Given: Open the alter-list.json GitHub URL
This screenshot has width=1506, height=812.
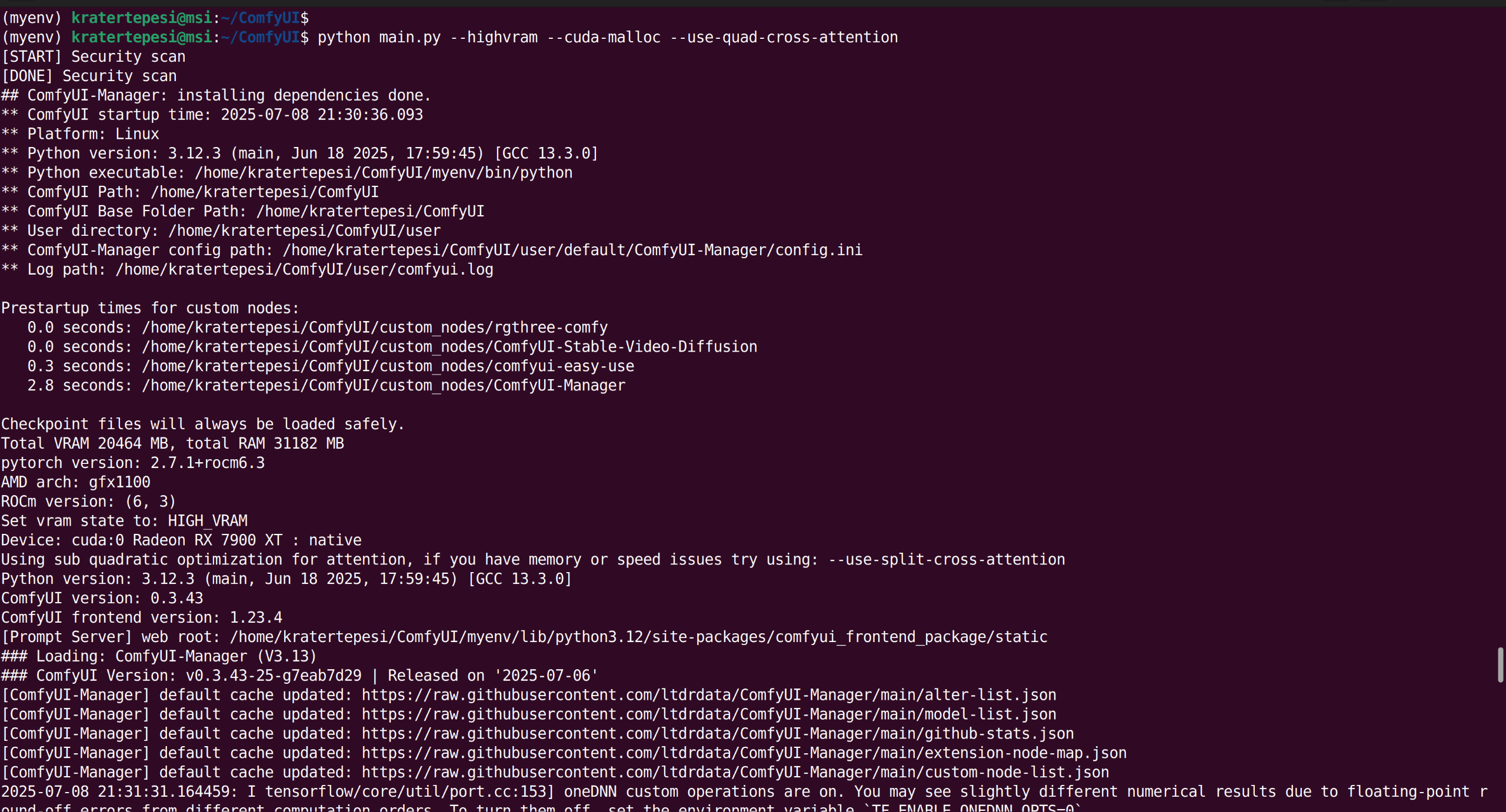Looking at the screenshot, I should 708,695.
